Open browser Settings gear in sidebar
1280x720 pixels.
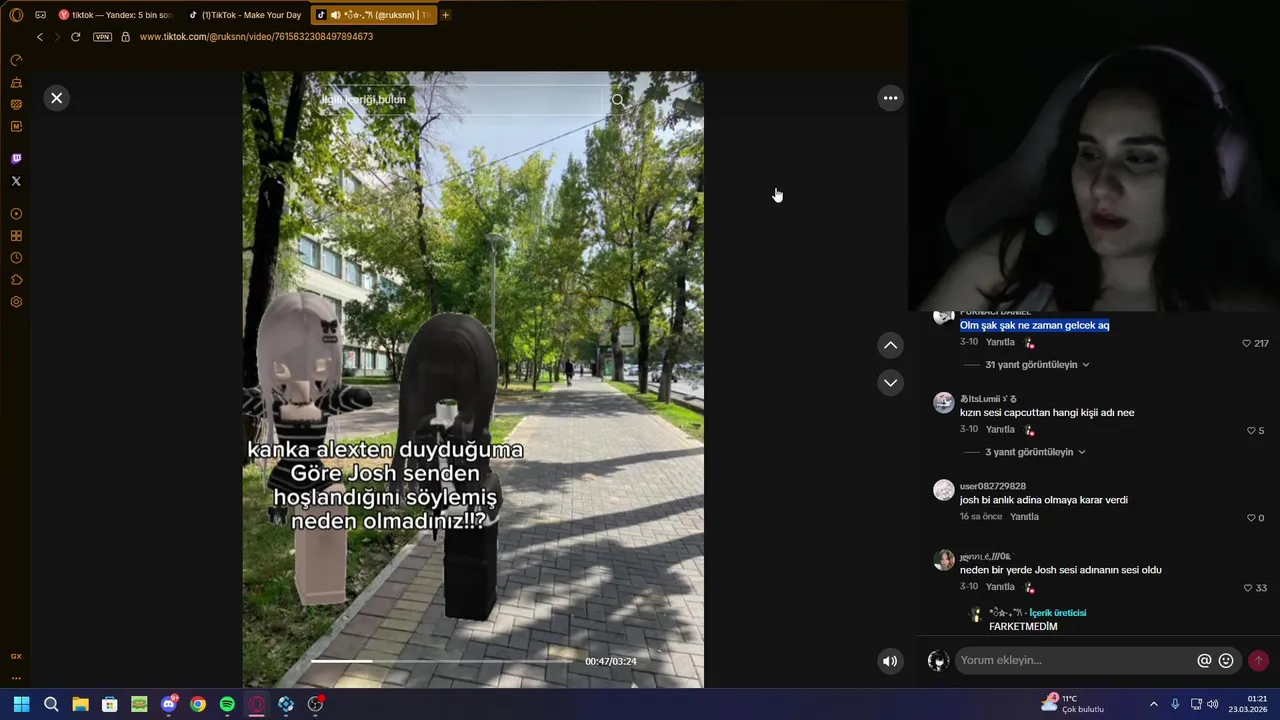click(16, 302)
